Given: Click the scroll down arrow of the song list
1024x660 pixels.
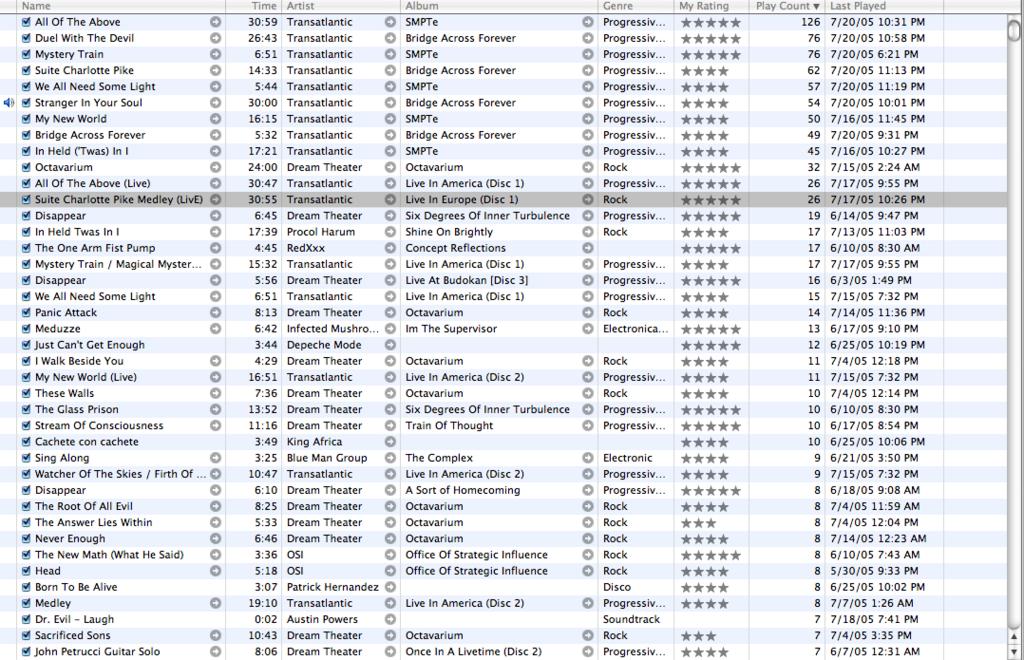Looking at the screenshot, I should pyautogui.click(x=1014, y=652).
